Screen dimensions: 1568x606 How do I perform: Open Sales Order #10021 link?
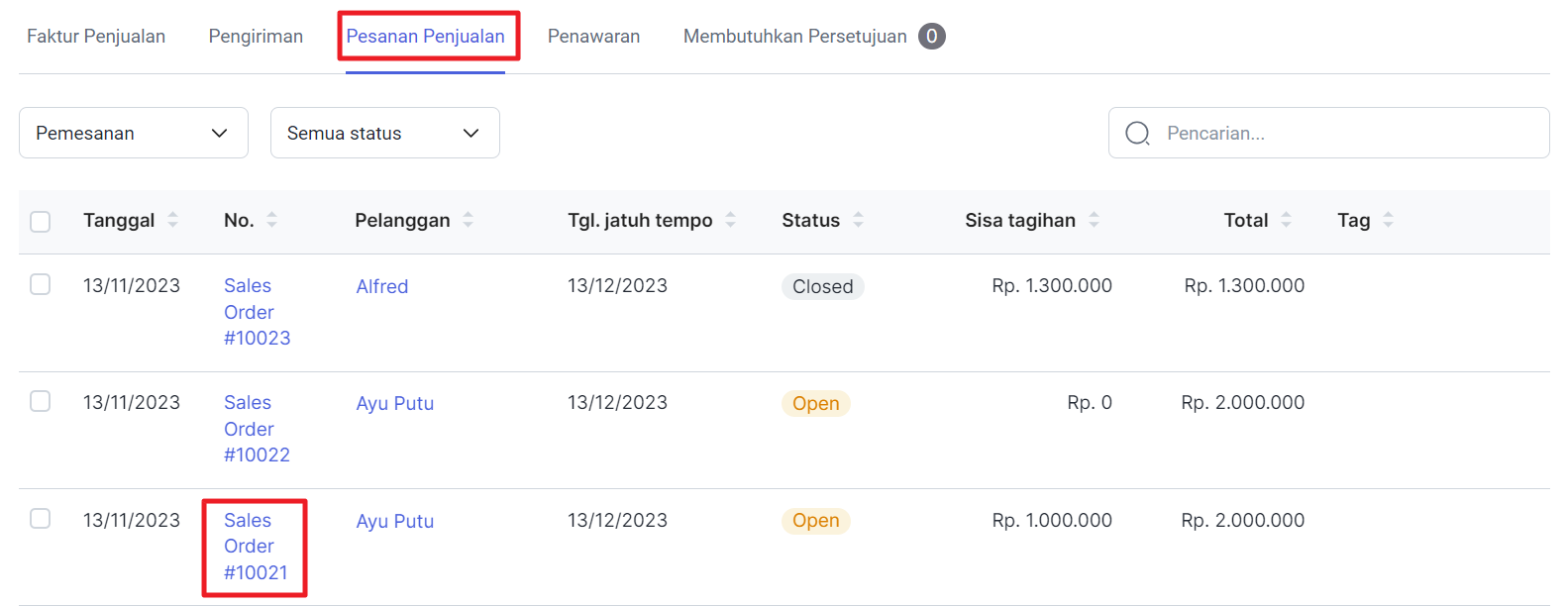(x=256, y=547)
